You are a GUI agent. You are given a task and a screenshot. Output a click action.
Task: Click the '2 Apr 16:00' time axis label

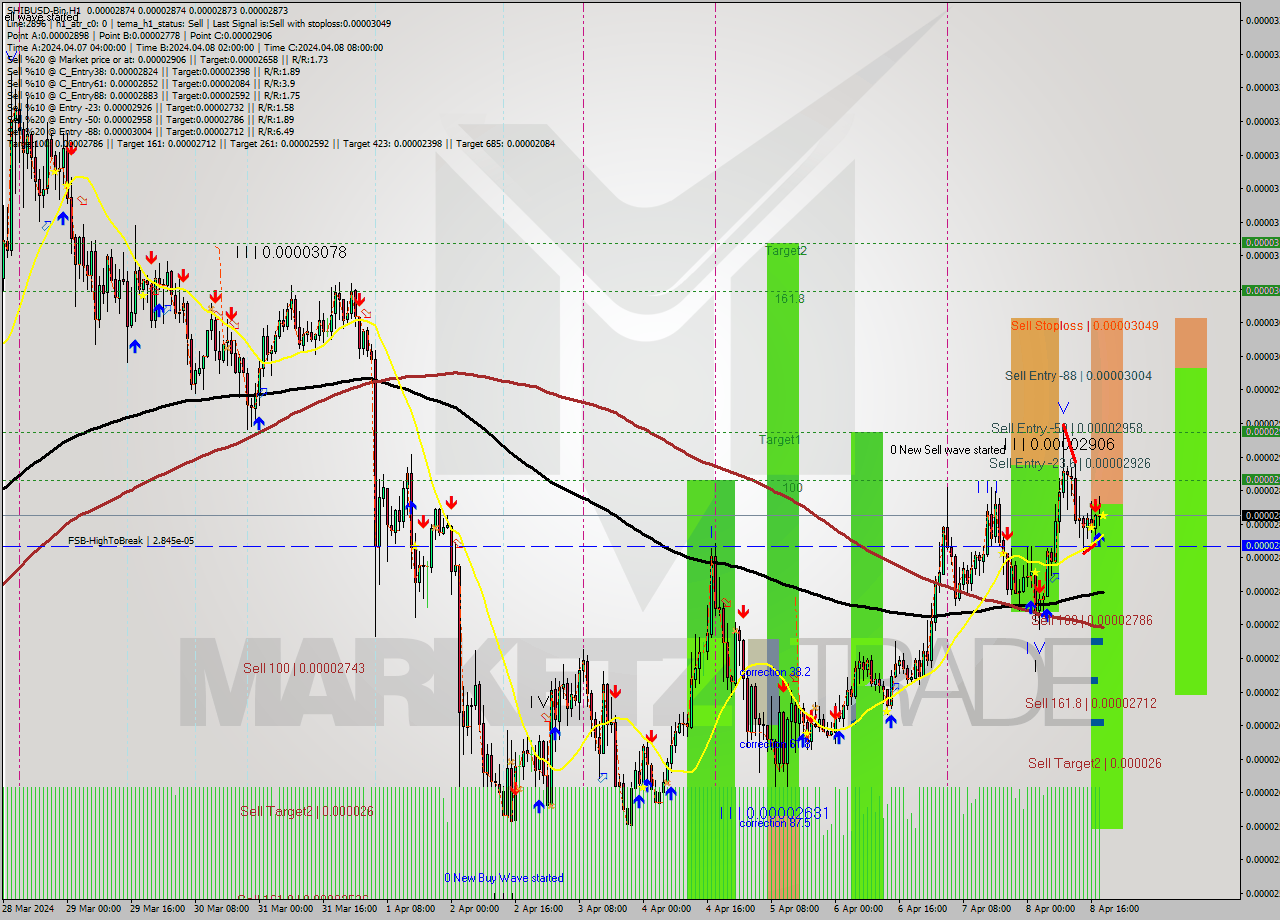point(538,909)
